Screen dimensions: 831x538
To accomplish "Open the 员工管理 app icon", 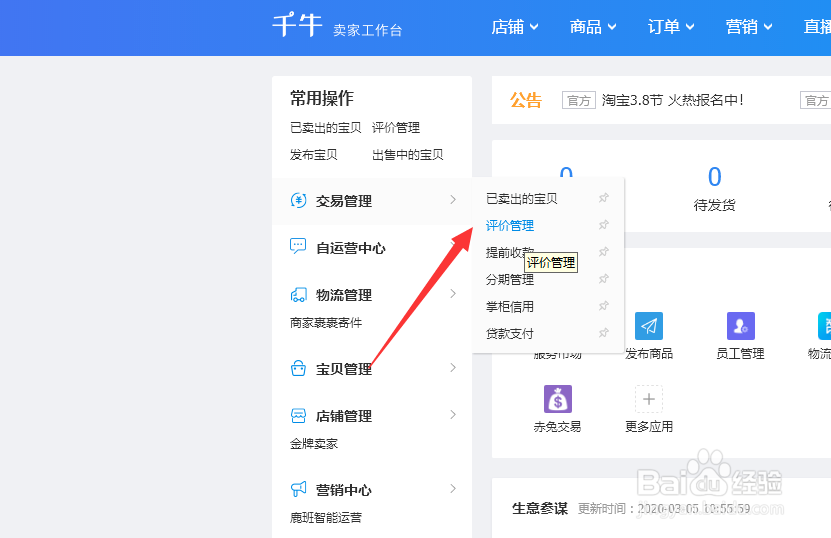I will (740, 326).
